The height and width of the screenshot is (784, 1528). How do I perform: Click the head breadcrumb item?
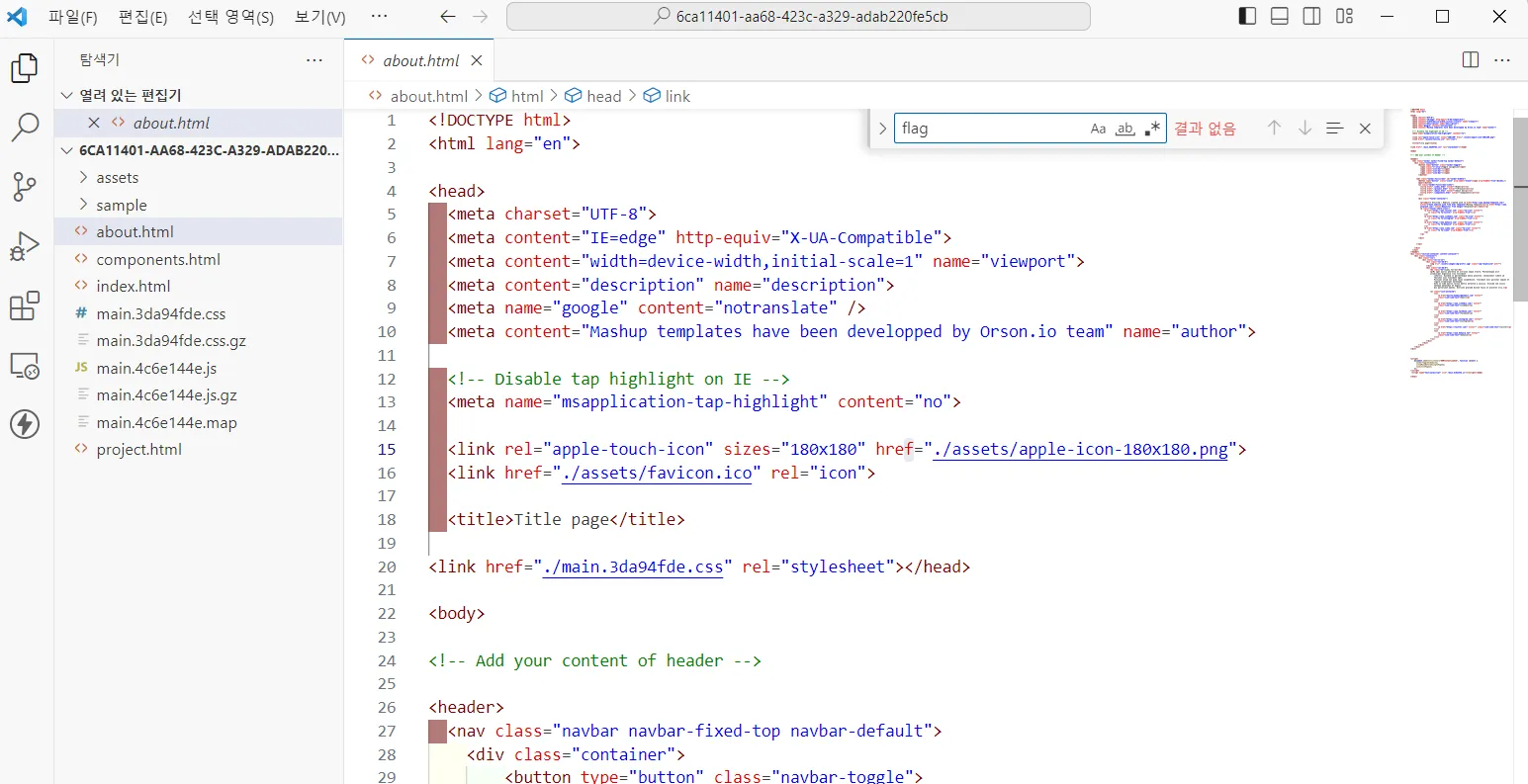[604, 96]
